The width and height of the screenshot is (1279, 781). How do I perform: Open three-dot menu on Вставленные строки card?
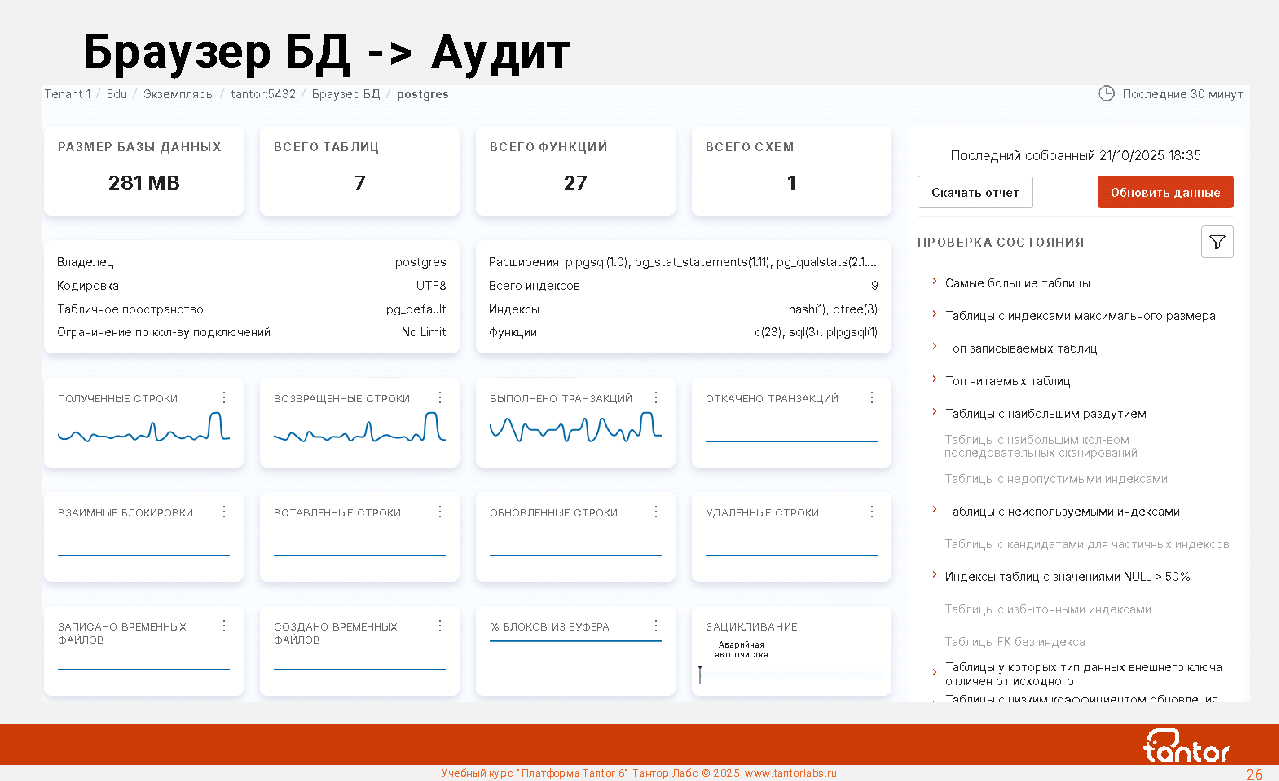coord(440,511)
